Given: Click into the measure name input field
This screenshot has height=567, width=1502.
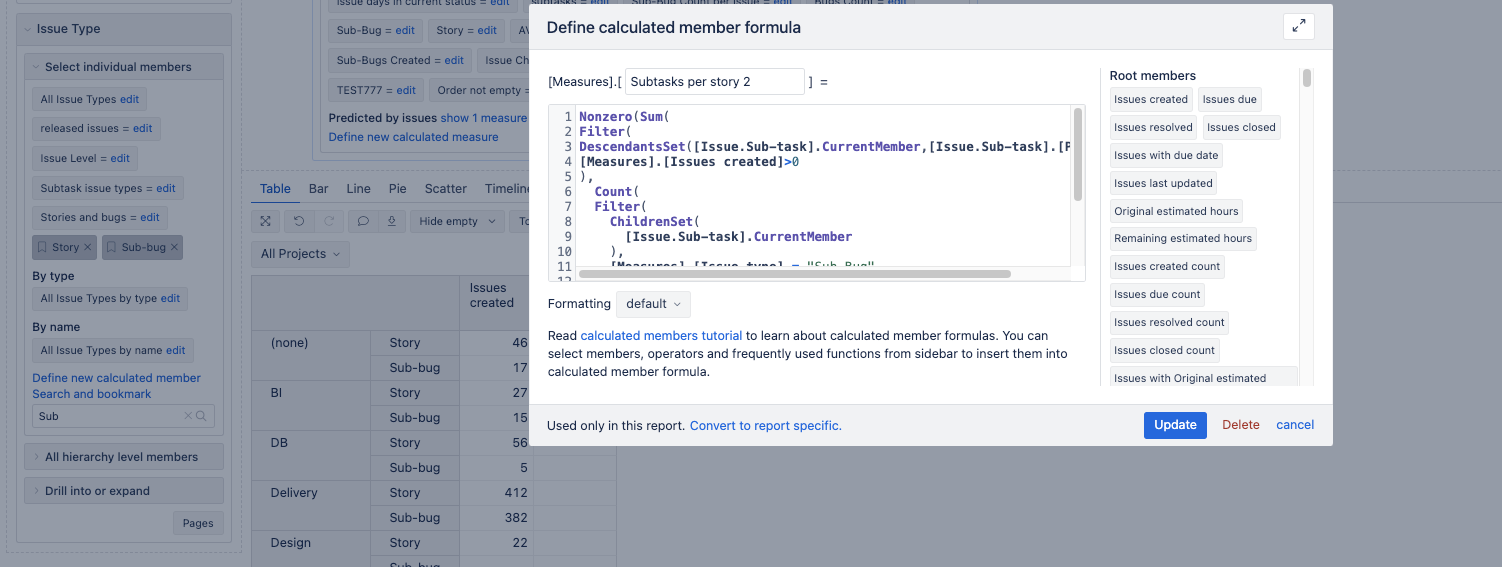Looking at the screenshot, I should (714, 81).
